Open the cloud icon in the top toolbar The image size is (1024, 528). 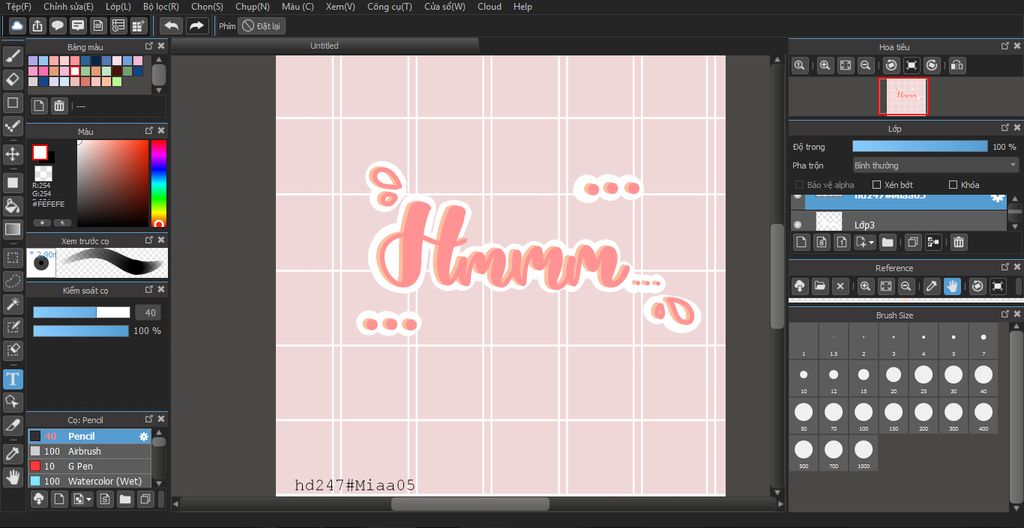17,25
